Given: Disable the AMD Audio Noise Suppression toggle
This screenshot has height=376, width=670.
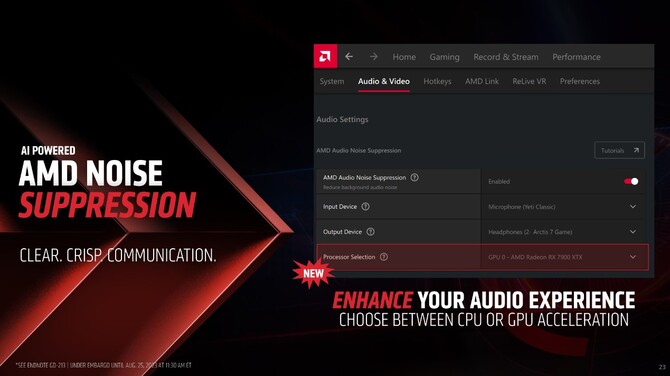Looking at the screenshot, I should point(631,181).
